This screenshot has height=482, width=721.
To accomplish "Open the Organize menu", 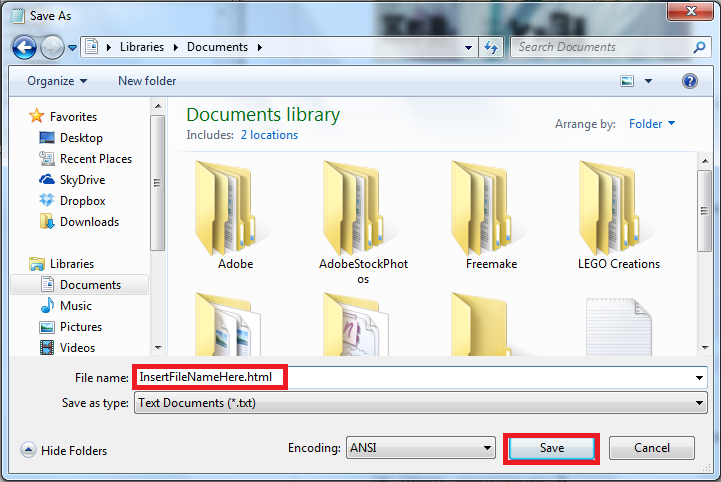I will (x=57, y=81).
